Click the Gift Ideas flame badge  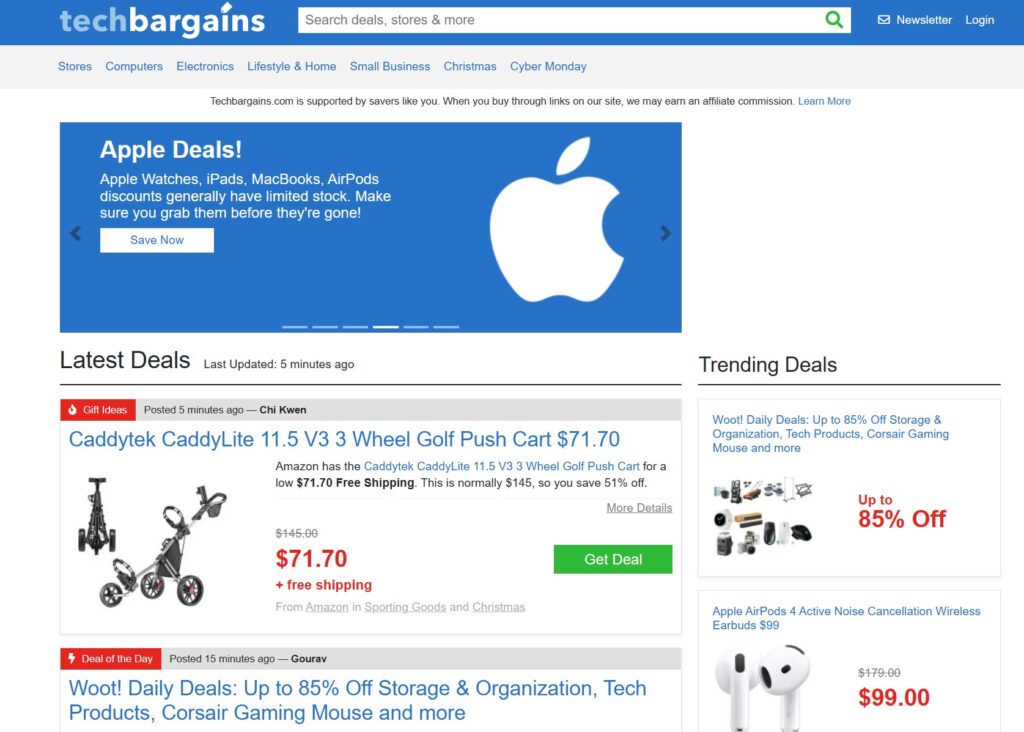pos(98,409)
